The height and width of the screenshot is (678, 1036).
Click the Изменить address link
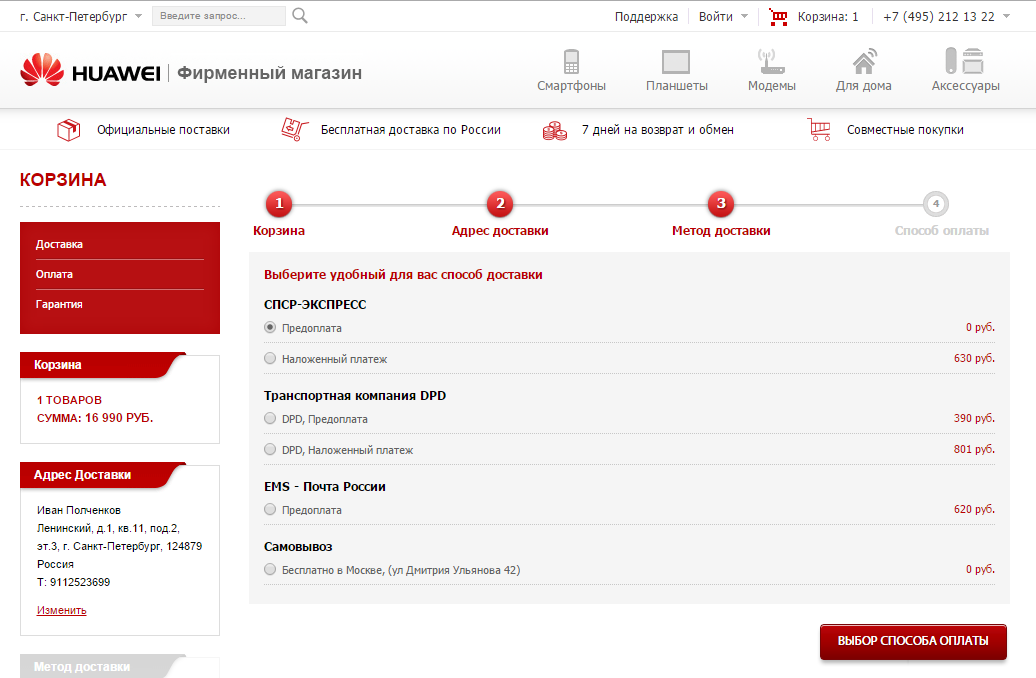[x=61, y=610]
